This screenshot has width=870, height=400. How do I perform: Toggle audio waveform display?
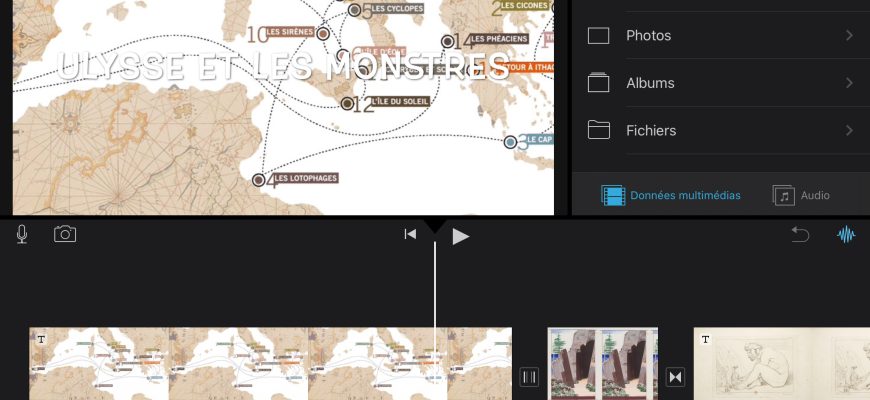[846, 235]
